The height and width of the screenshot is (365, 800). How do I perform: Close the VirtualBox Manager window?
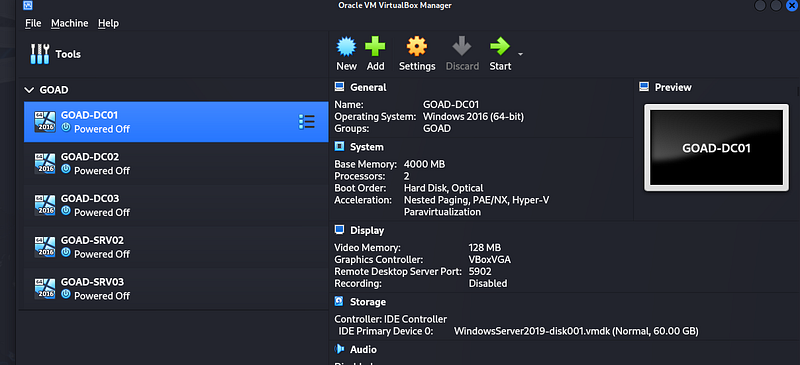(791, 6)
